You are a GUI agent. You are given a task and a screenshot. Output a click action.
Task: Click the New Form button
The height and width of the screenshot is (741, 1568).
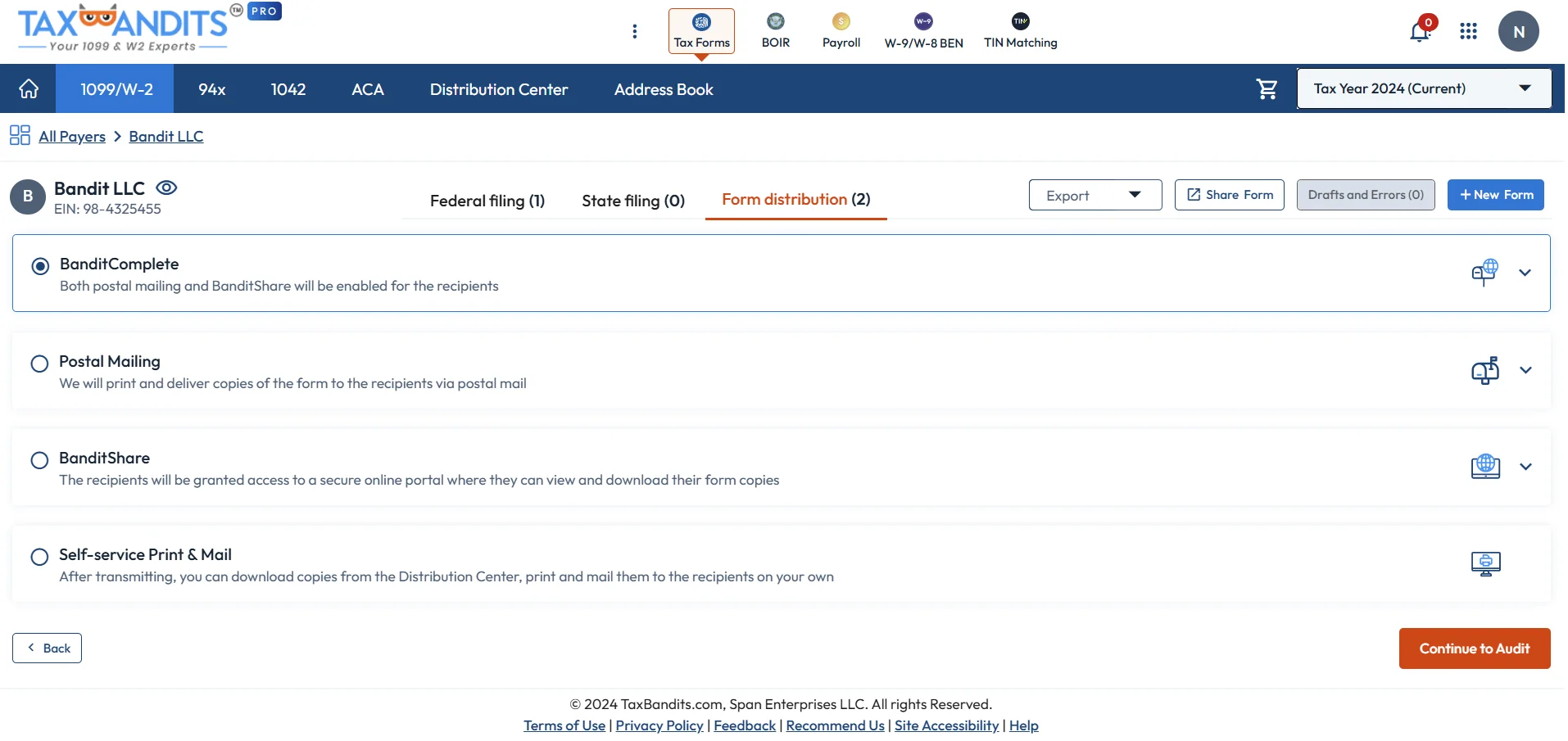[1495, 195]
